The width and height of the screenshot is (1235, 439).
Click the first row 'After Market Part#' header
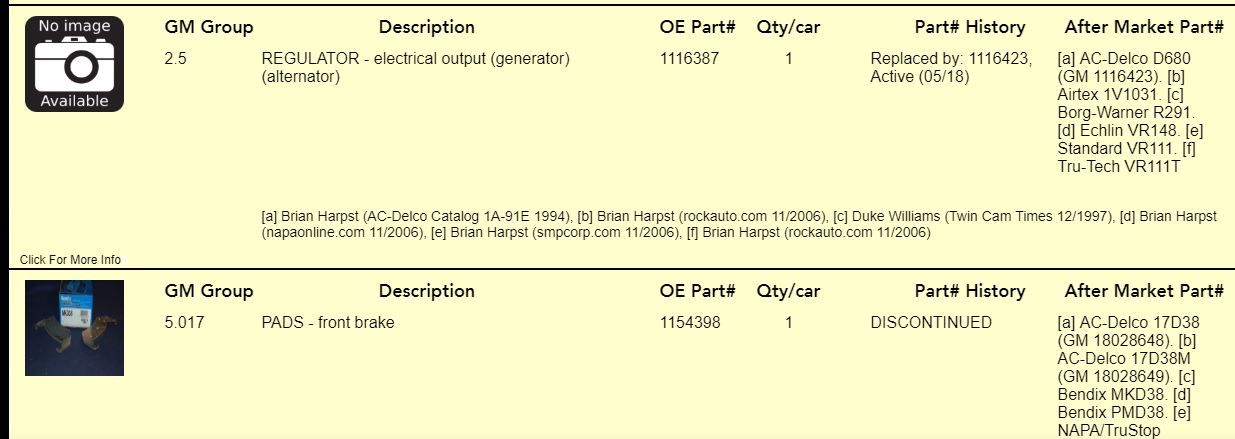1144,27
